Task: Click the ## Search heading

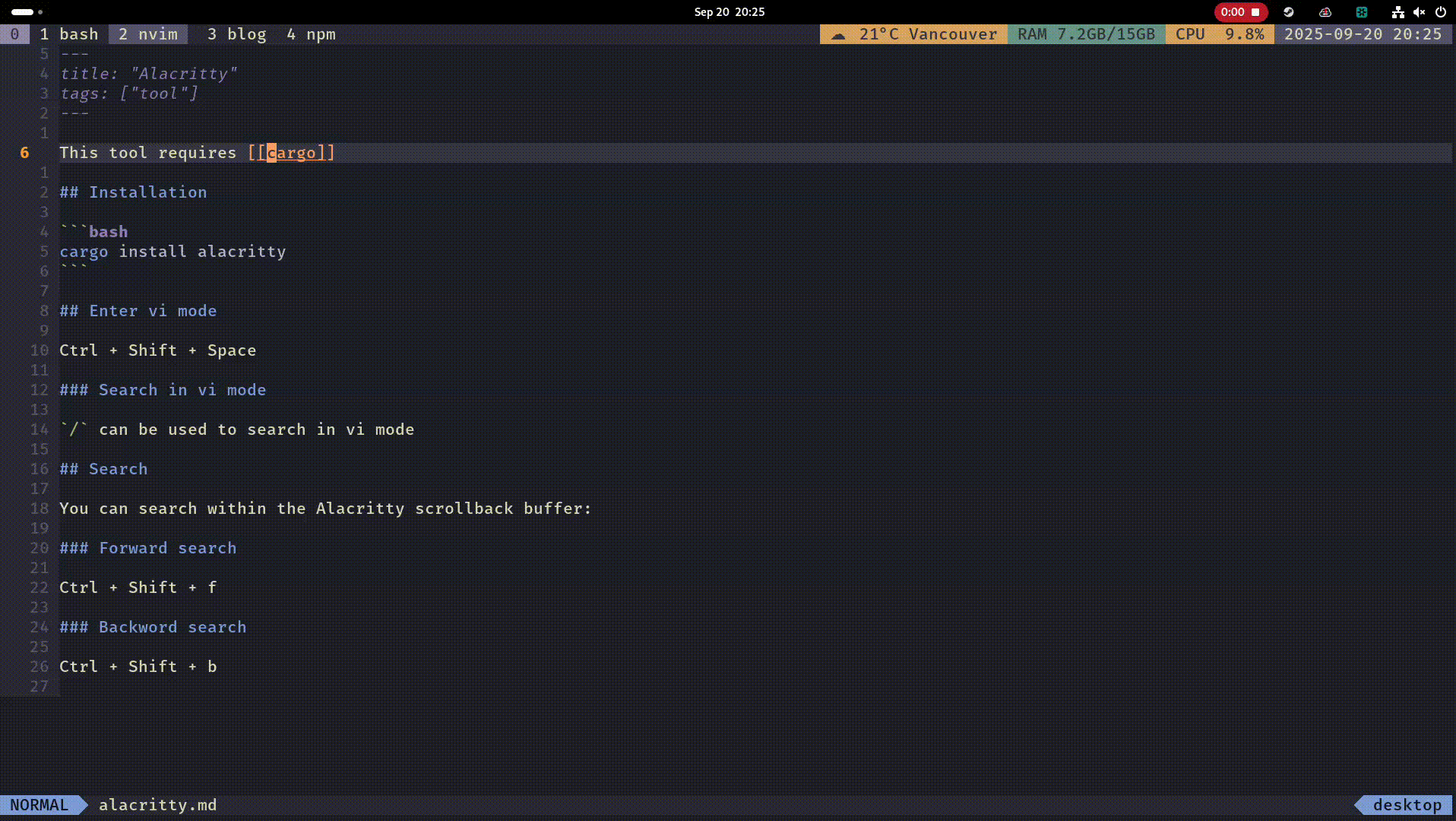Action: (103, 469)
